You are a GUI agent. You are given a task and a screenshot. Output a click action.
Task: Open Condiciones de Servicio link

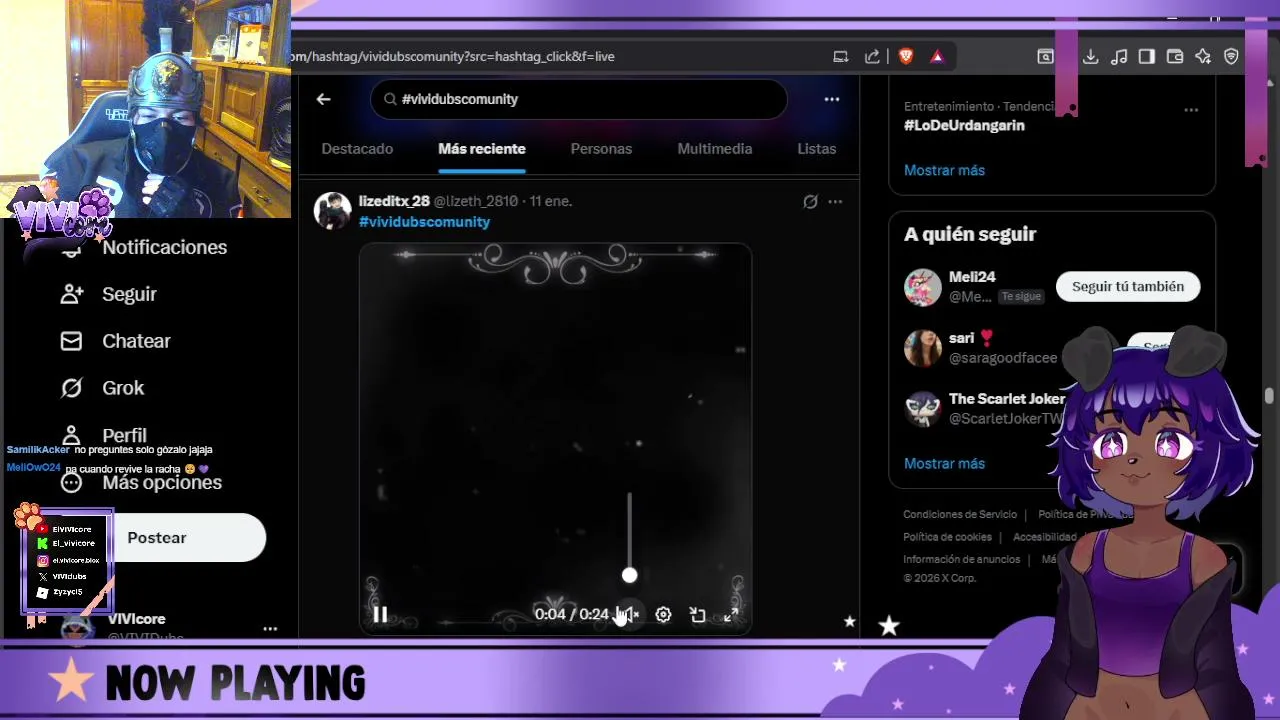point(960,514)
